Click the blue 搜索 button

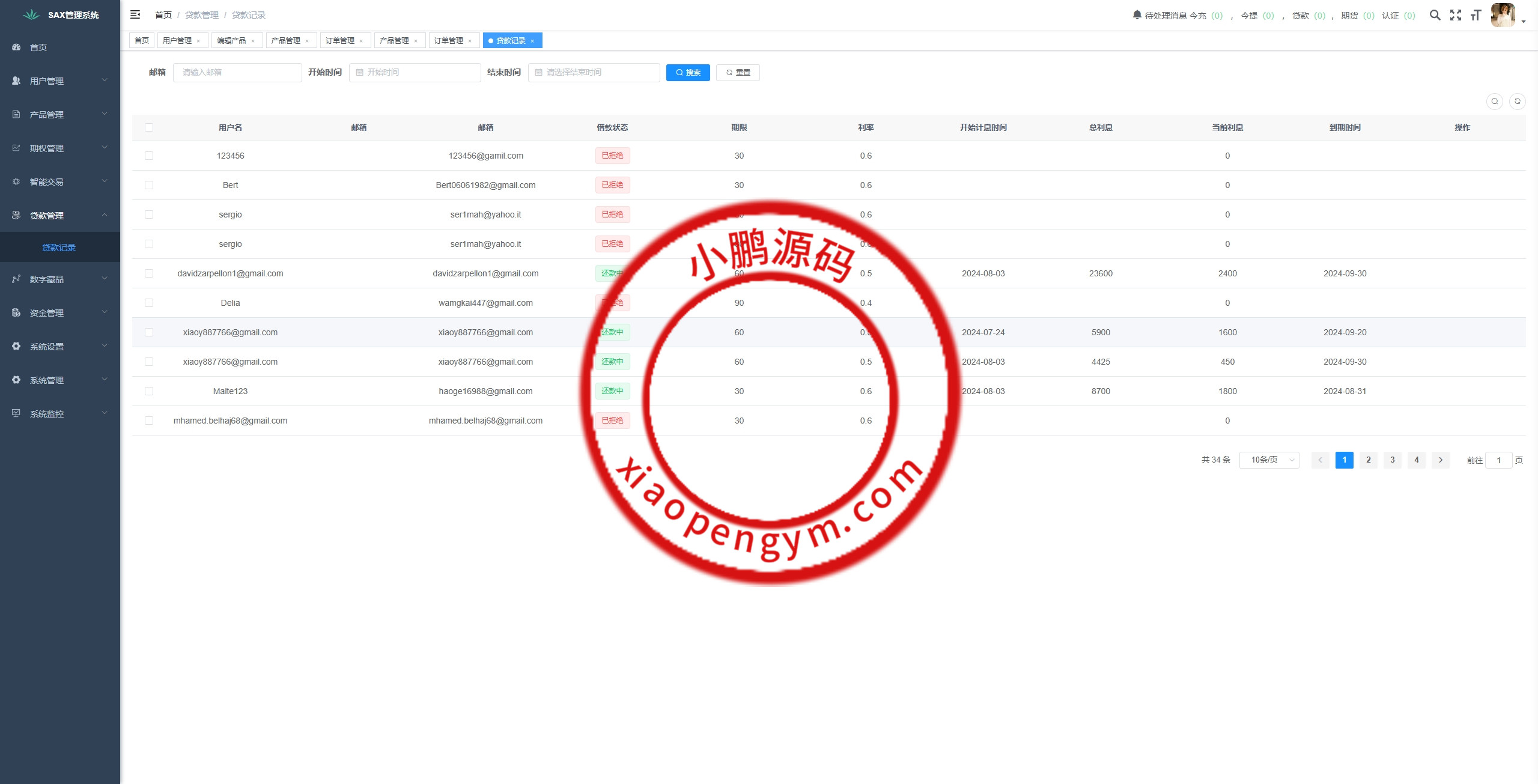(x=688, y=73)
